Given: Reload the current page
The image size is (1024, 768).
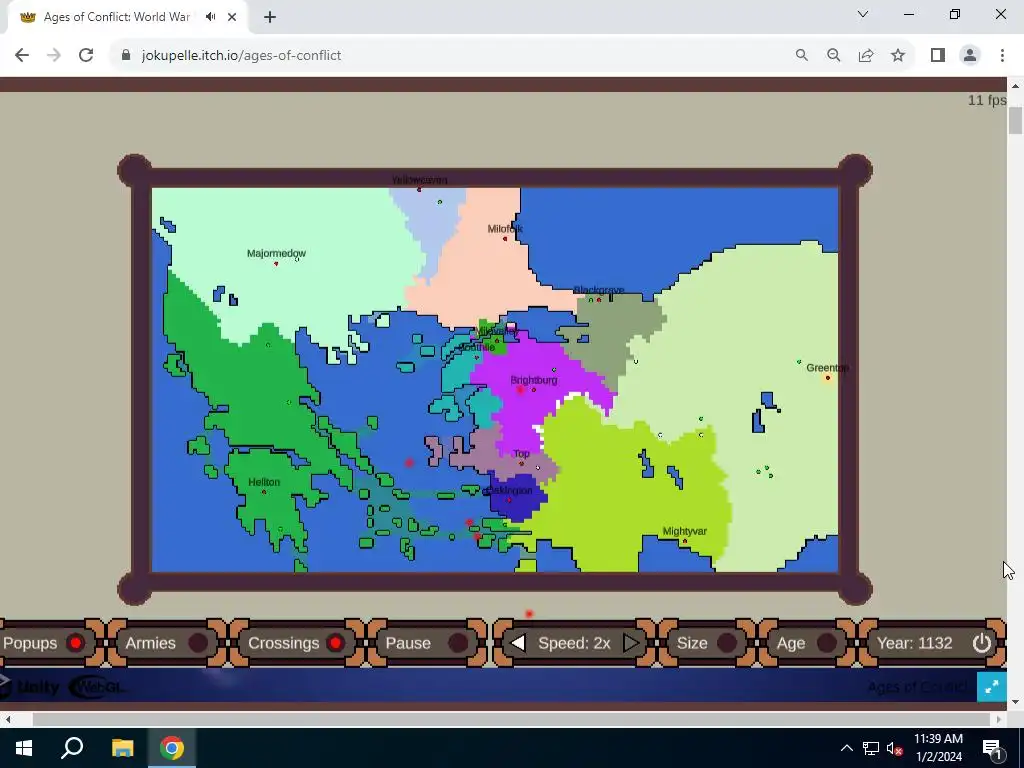Looking at the screenshot, I should point(86,56).
